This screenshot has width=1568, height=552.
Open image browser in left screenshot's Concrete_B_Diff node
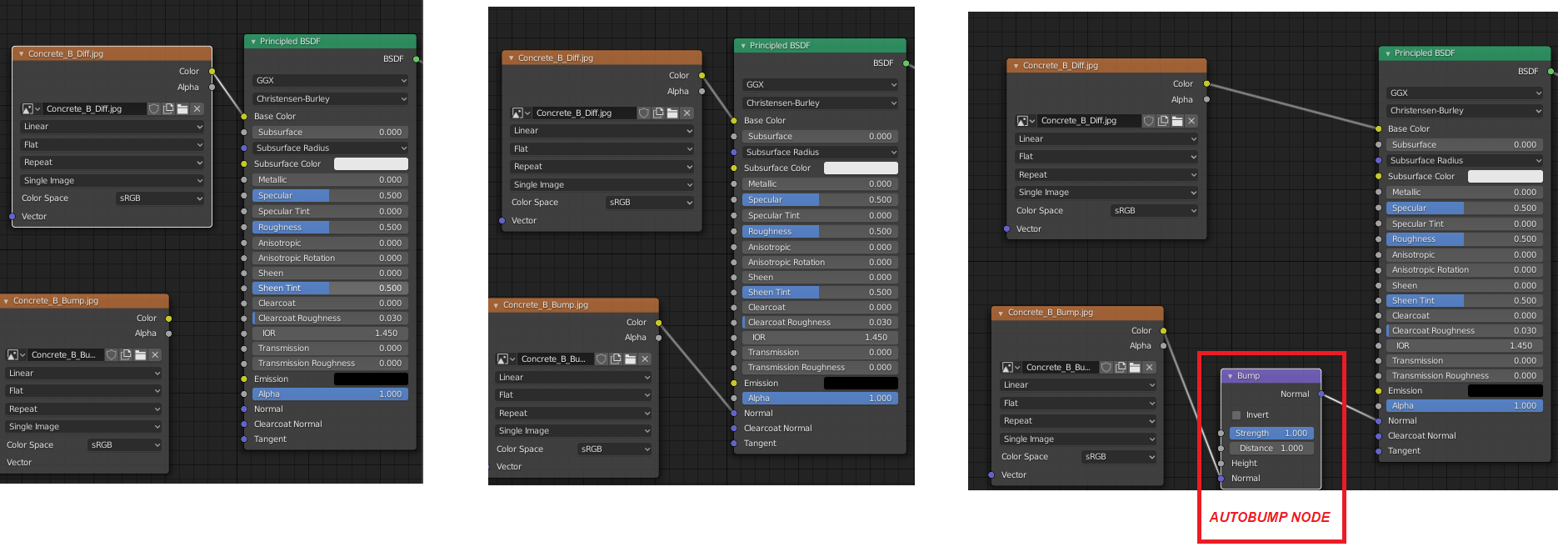point(31,109)
